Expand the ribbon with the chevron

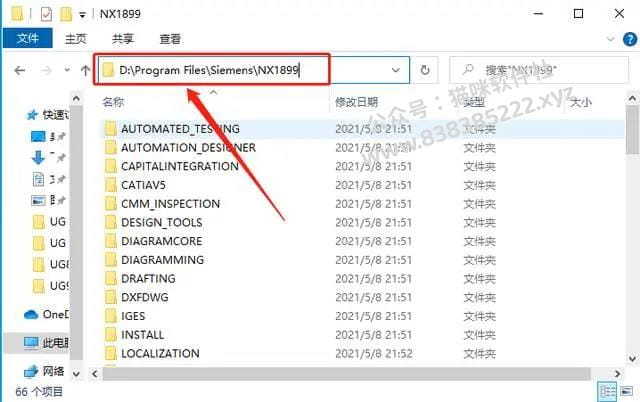[x=611, y=39]
